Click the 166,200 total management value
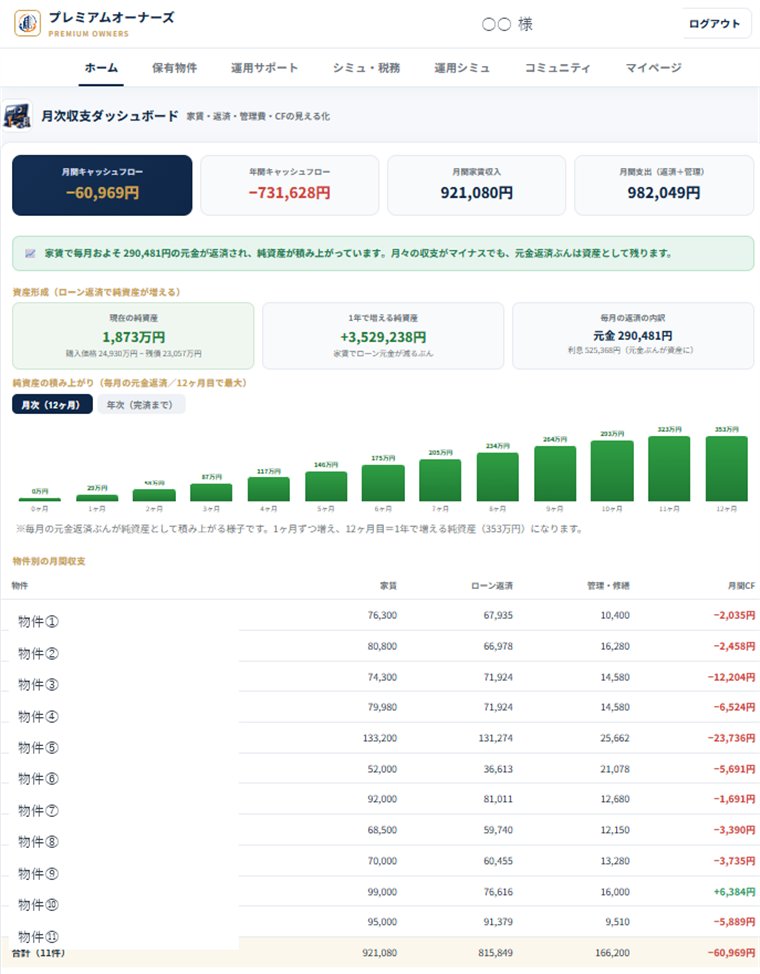This screenshot has height=974, width=760. 613,953
